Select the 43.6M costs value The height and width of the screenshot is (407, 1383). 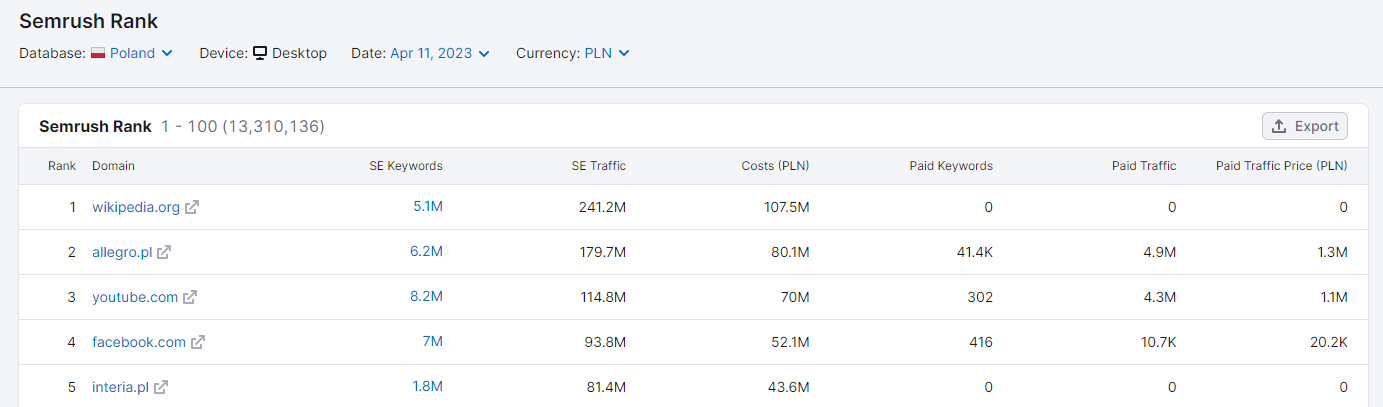click(789, 387)
